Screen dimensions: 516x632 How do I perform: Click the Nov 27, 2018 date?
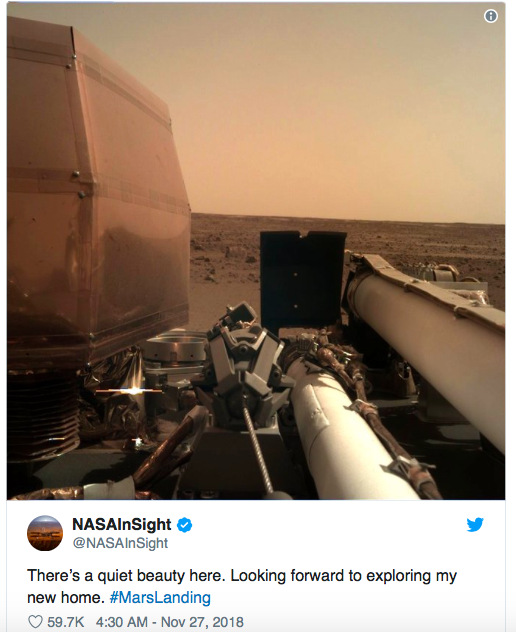202,622
